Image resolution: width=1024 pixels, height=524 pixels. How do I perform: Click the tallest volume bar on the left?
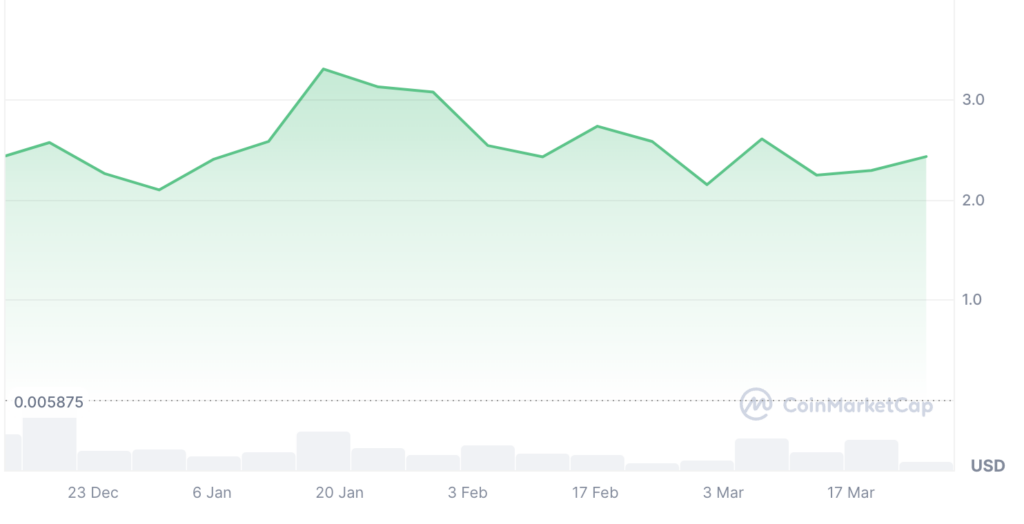click(49, 444)
